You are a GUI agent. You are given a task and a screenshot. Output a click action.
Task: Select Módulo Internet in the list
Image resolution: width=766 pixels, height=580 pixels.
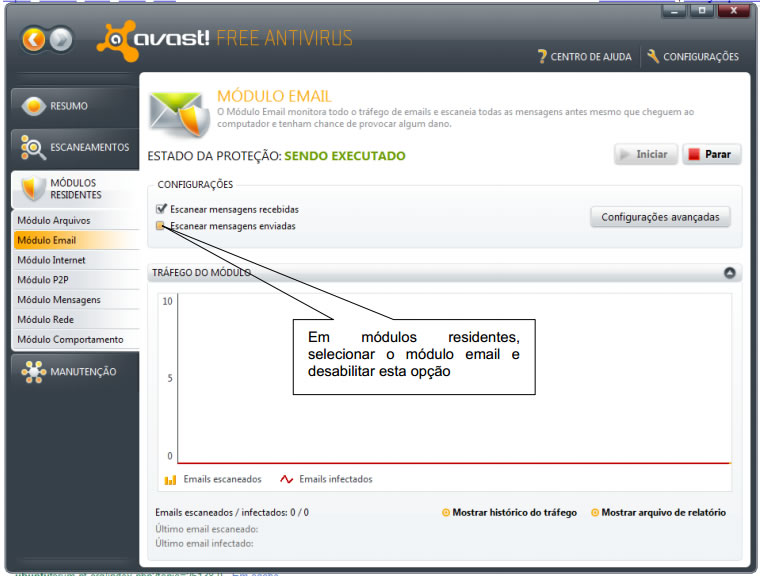[x=76, y=260]
